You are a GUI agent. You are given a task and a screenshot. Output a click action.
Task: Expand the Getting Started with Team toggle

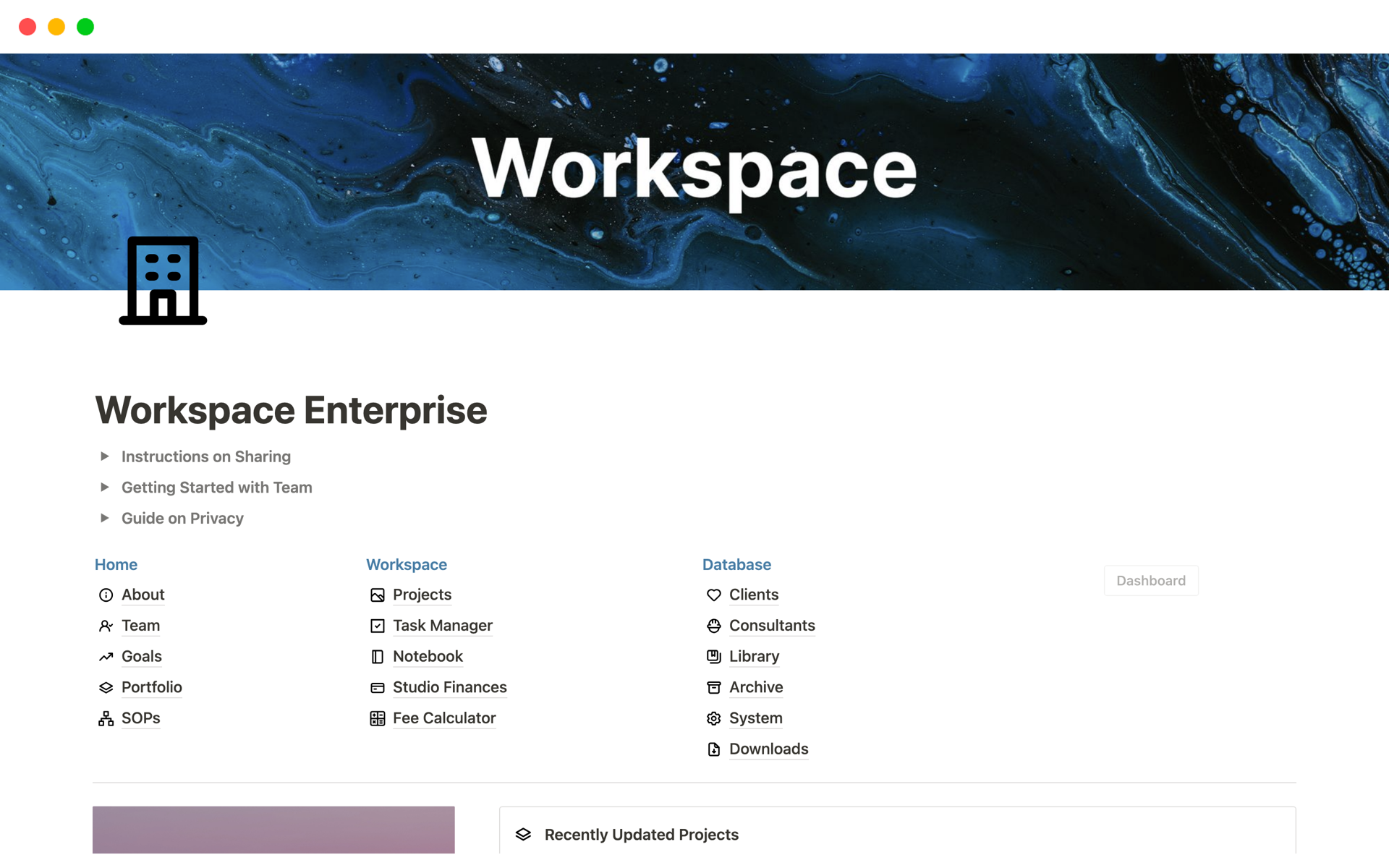pyautogui.click(x=105, y=488)
